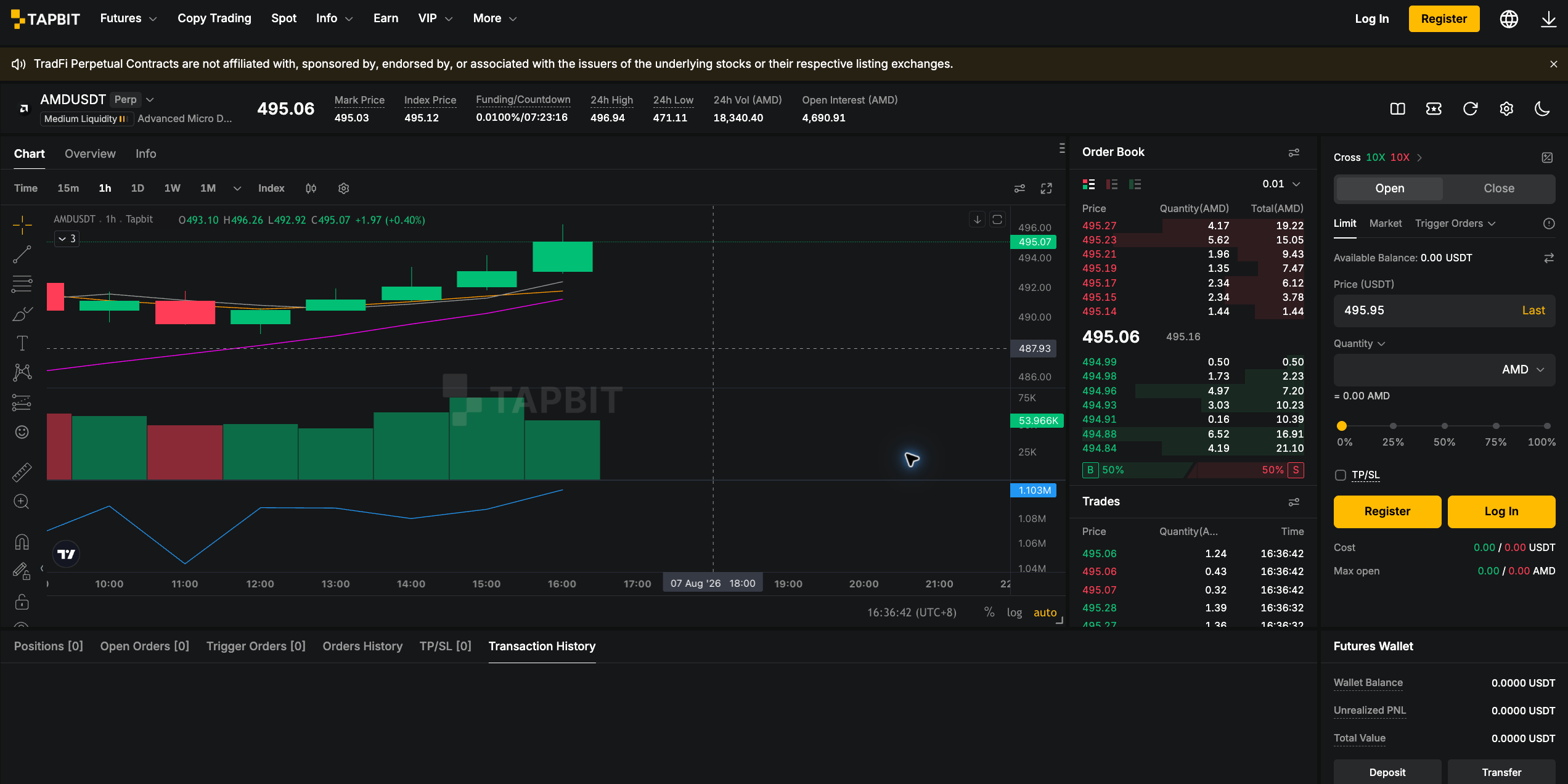Open the emoji icons tool
Screen dimensions: 1568x784
click(x=22, y=432)
